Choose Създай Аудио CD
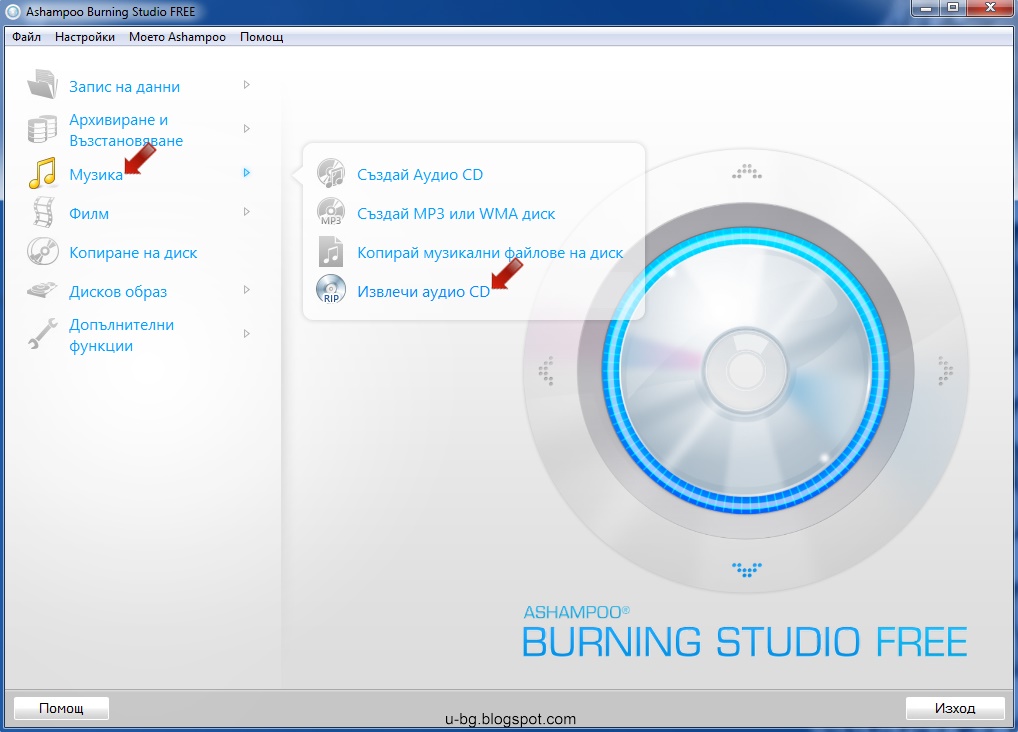 420,175
